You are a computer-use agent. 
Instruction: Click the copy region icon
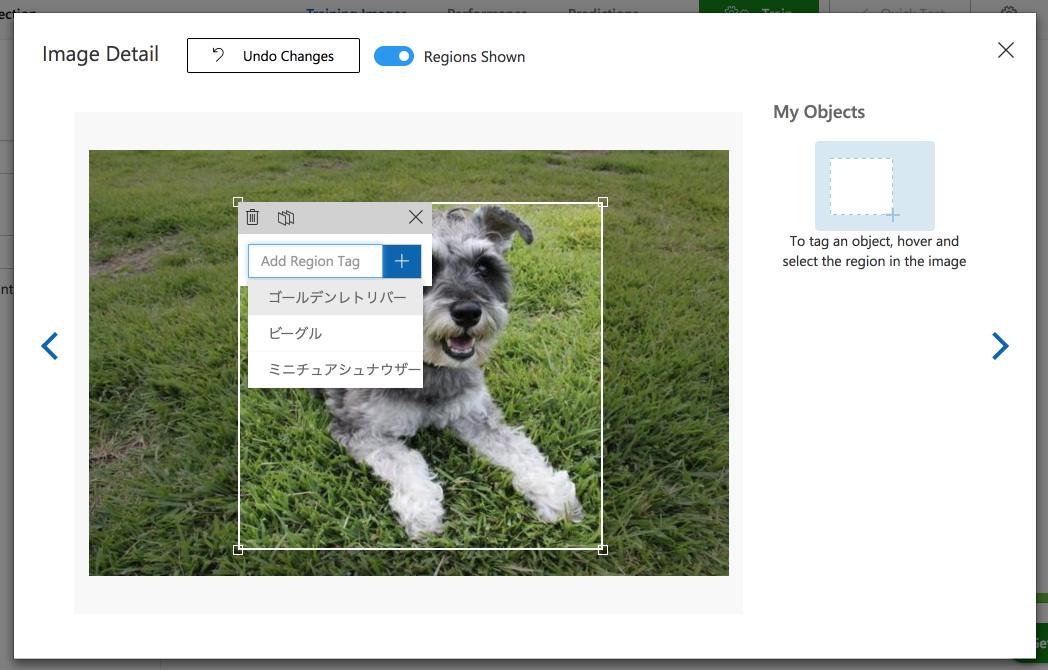[x=286, y=217]
